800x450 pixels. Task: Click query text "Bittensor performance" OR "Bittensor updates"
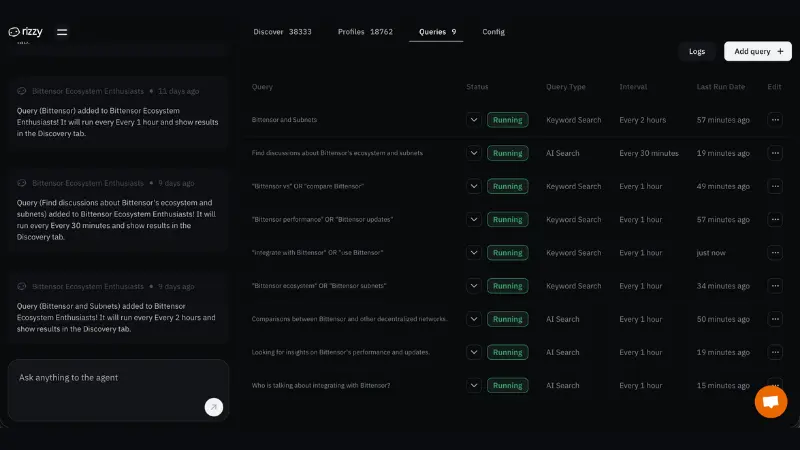pyautogui.click(x=322, y=219)
